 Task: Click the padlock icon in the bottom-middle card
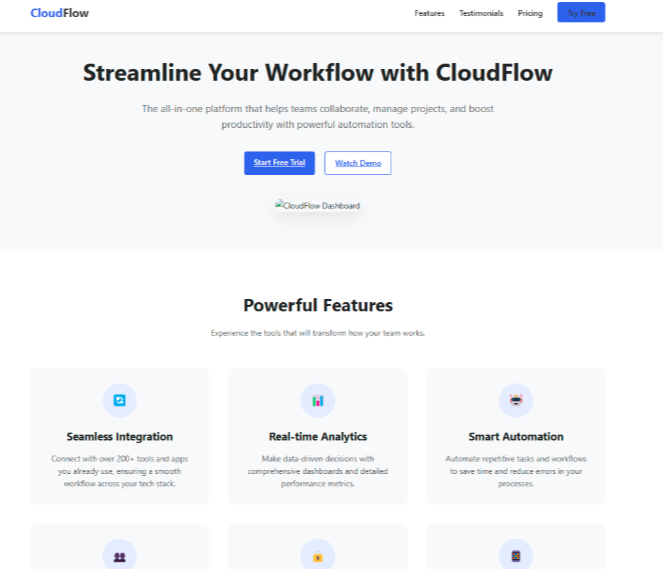coord(318,556)
